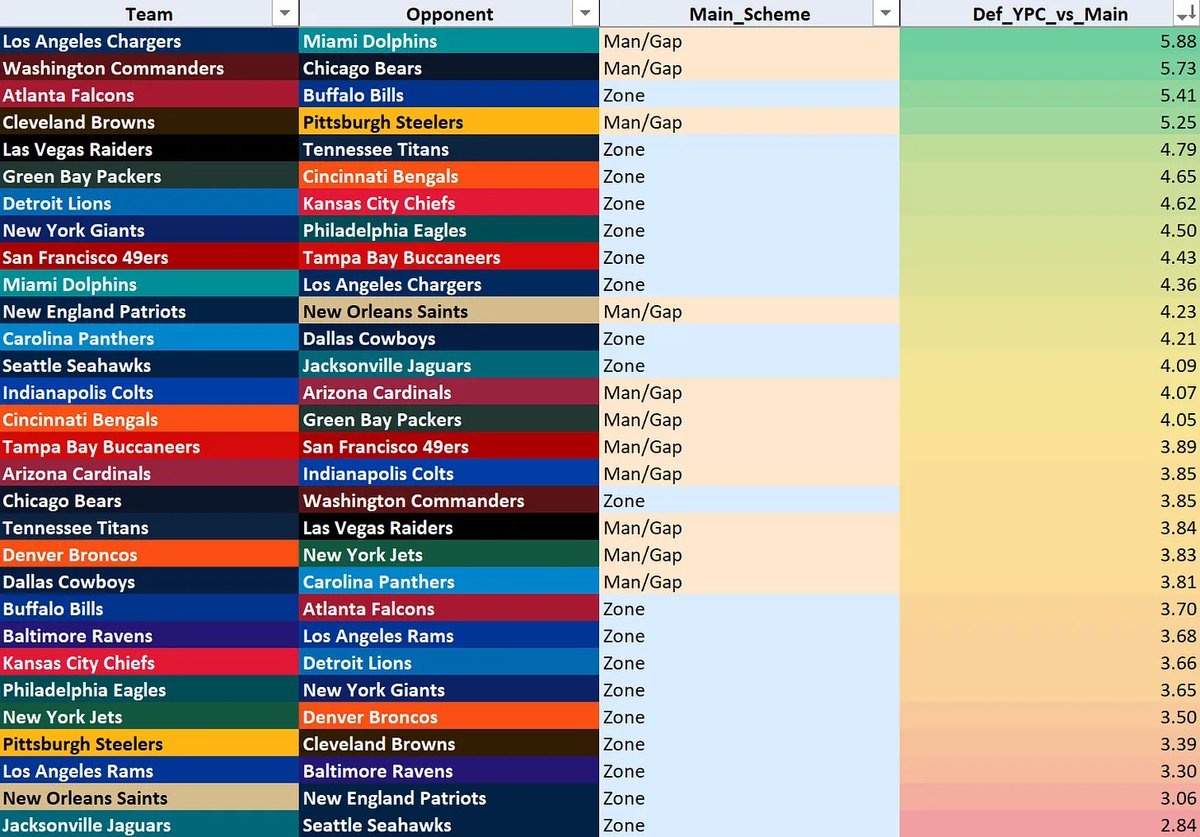This screenshot has width=1200, height=837.
Task: Select the Seattle Seahawks cell in Team column
Action: (149, 366)
